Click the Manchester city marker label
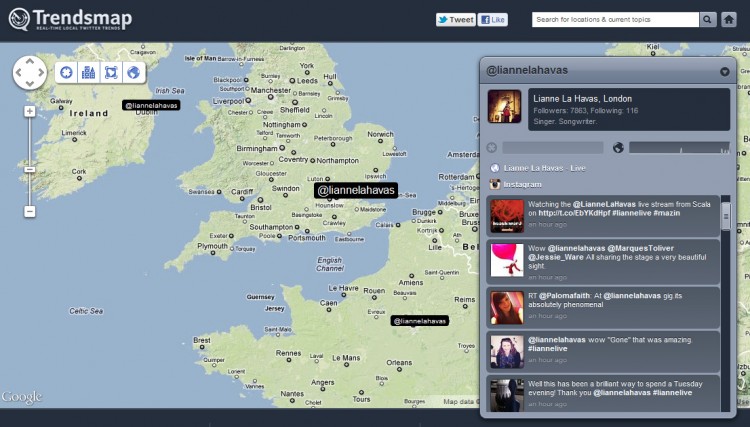The height and width of the screenshot is (427, 750). coord(271,90)
